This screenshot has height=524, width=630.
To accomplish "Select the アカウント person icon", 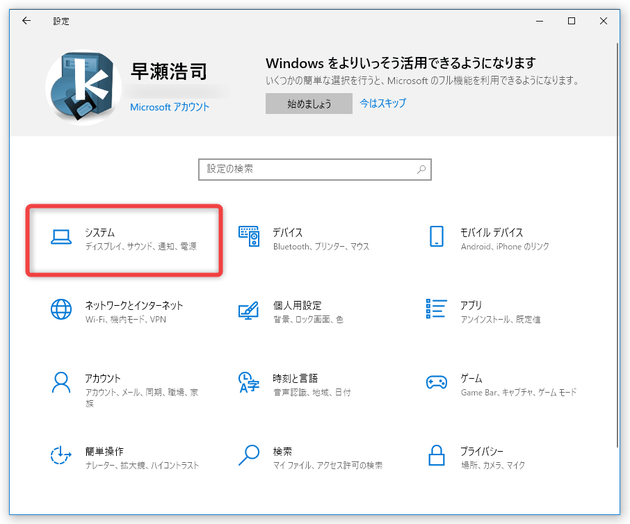I will click(x=61, y=382).
